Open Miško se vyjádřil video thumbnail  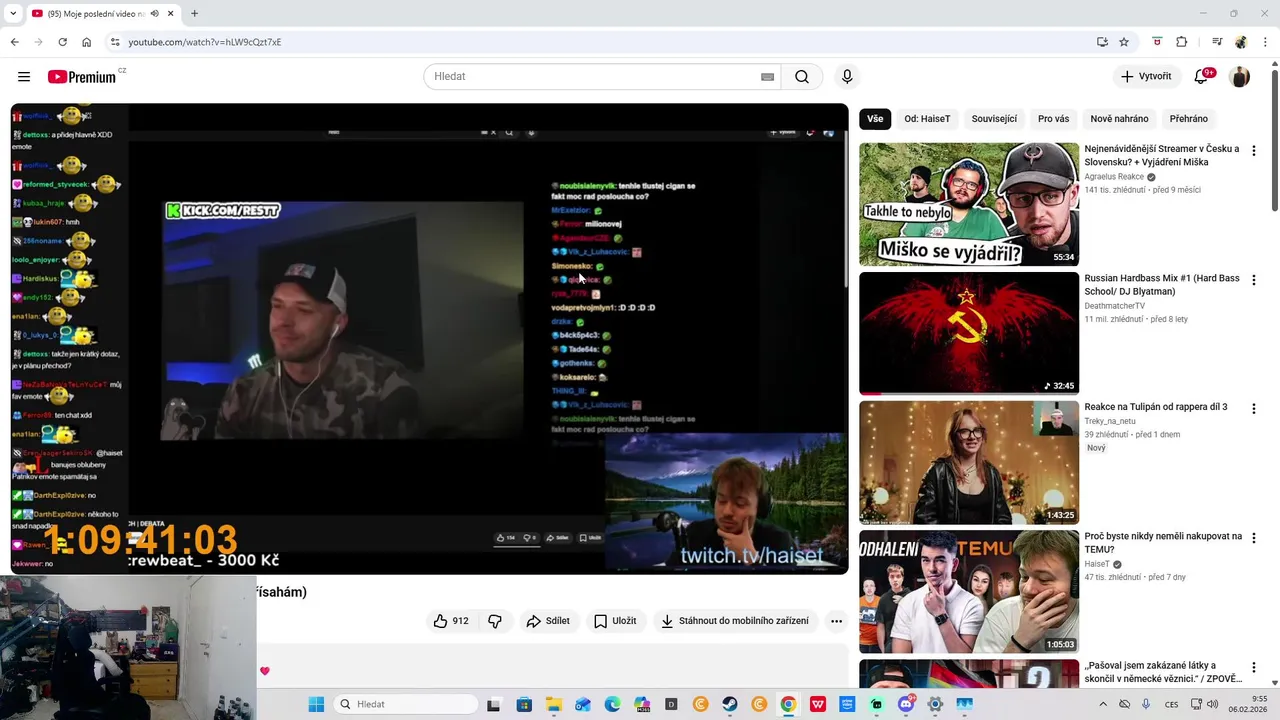click(969, 204)
